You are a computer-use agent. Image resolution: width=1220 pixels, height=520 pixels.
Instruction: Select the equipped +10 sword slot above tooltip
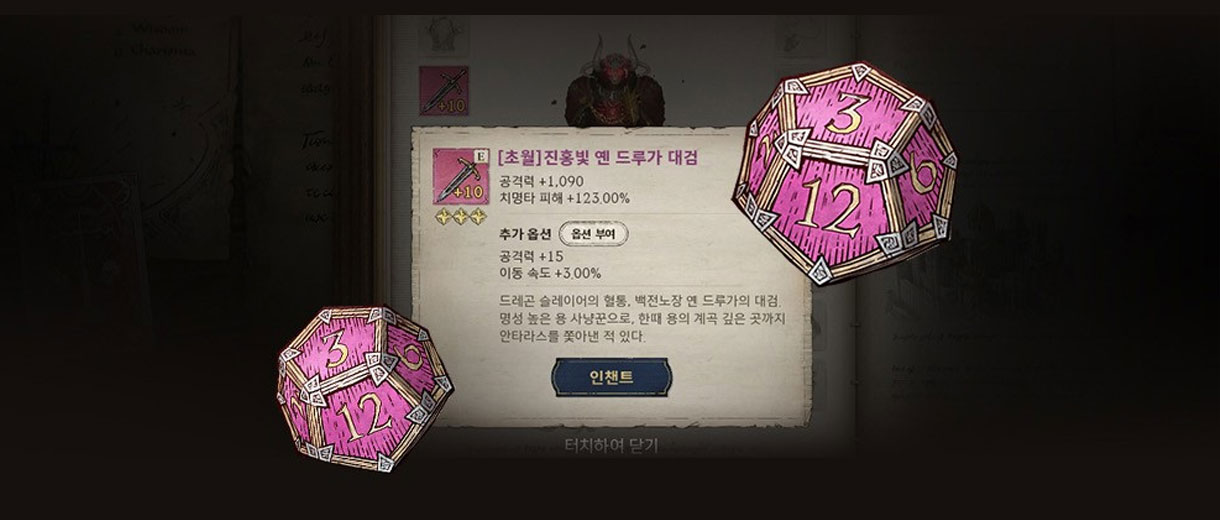[x=442, y=92]
